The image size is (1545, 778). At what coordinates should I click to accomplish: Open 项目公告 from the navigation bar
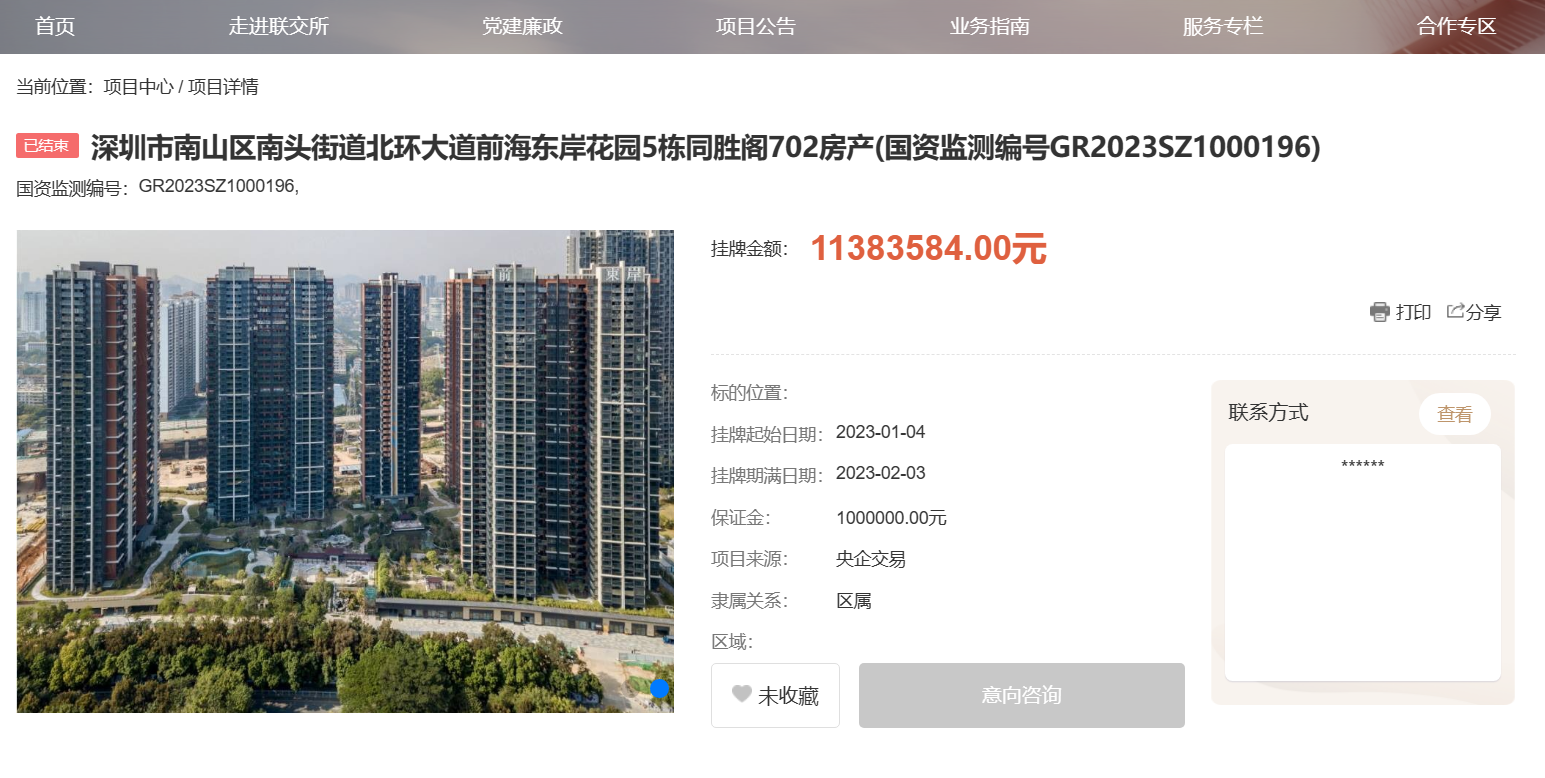tap(756, 27)
